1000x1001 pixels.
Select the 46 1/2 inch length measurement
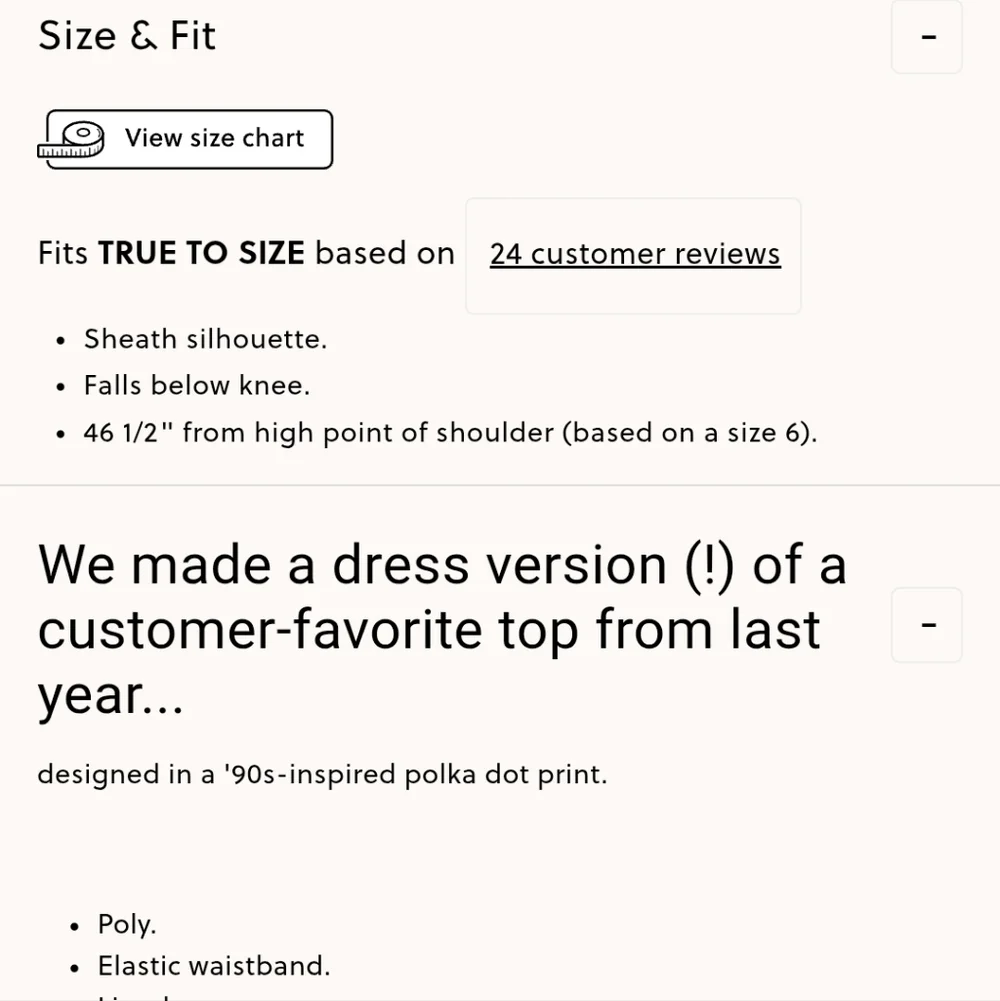point(449,432)
